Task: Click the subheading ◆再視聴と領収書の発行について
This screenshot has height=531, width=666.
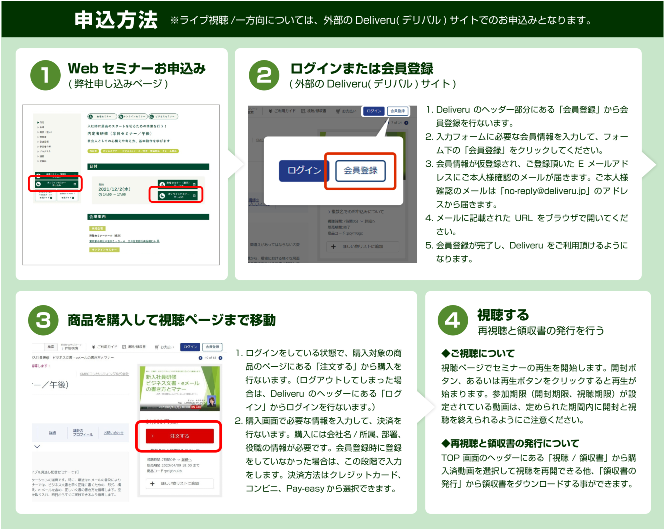Action: point(510,443)
